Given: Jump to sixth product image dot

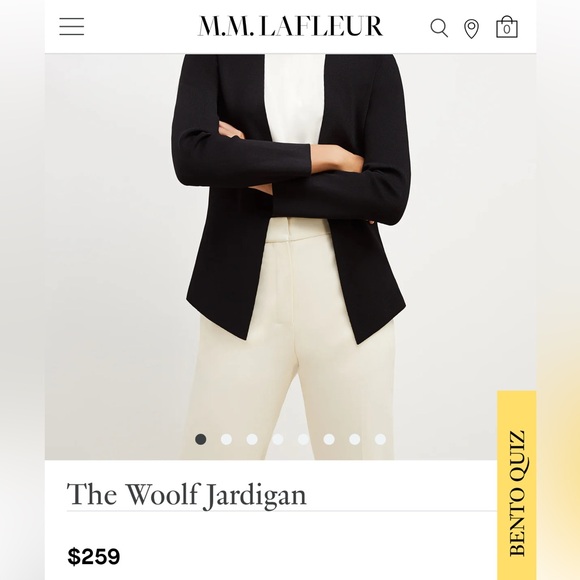Looking at the screenshot, I should click(329, 439).
